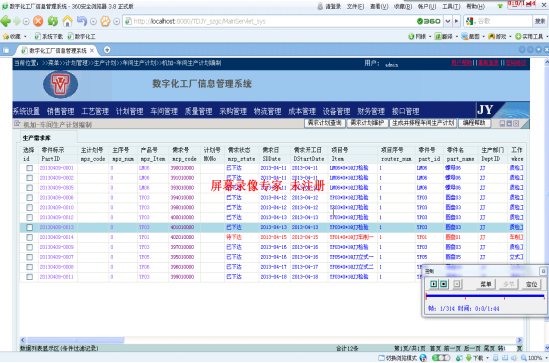Open the 网银 online banking tool
Viewport: 549px width, 363px height.
coord(417,36)
